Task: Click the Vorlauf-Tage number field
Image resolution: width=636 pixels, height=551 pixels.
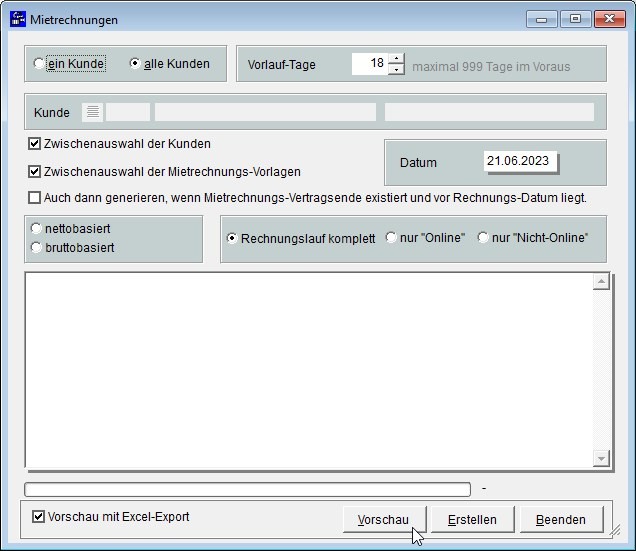Action: coord(370,64)
